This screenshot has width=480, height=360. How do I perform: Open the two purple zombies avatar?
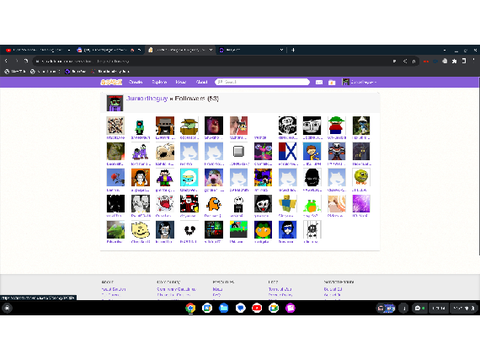[140, 152]
